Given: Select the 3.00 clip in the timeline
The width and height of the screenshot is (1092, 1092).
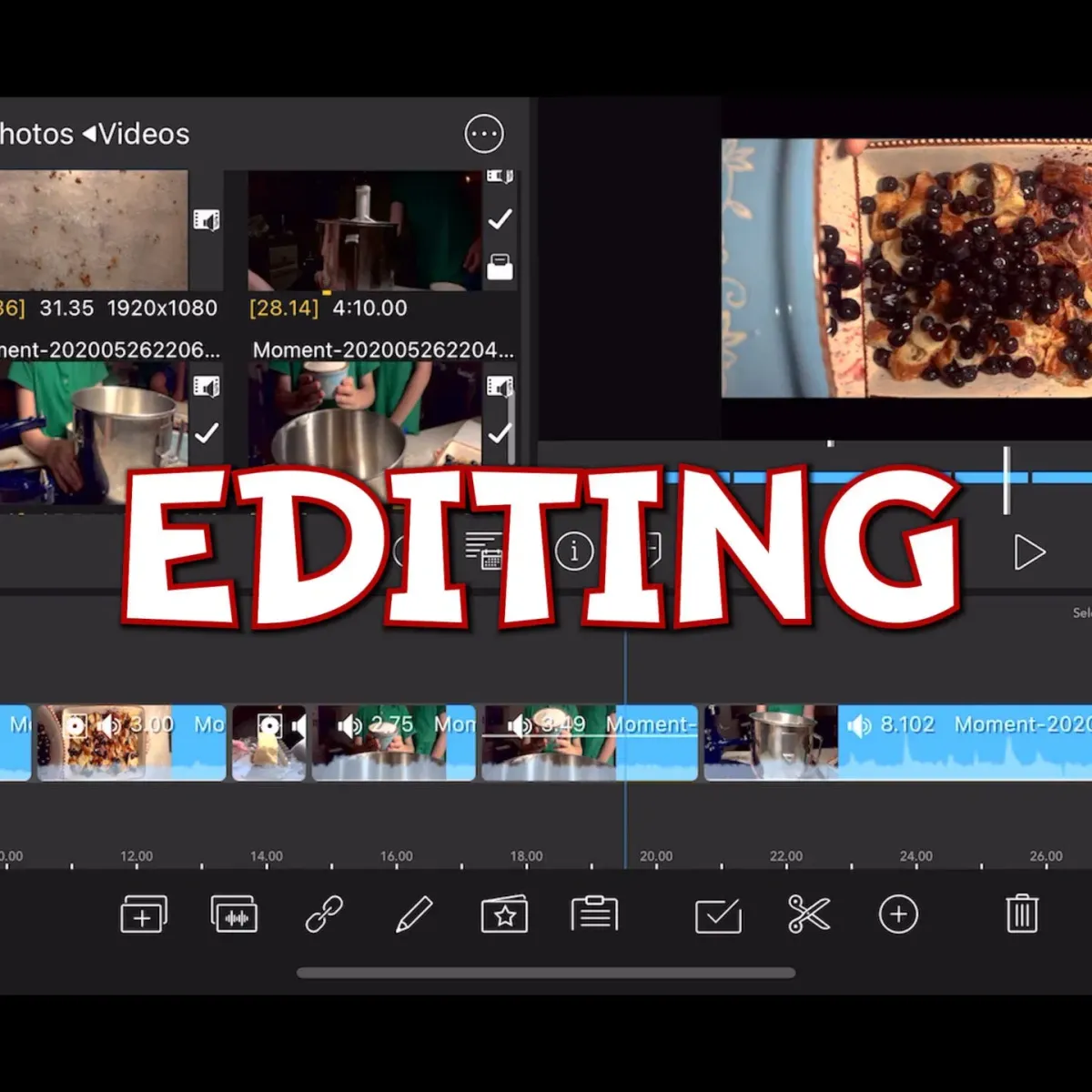Looking at the screenshot, I should [x=131, y=743].
